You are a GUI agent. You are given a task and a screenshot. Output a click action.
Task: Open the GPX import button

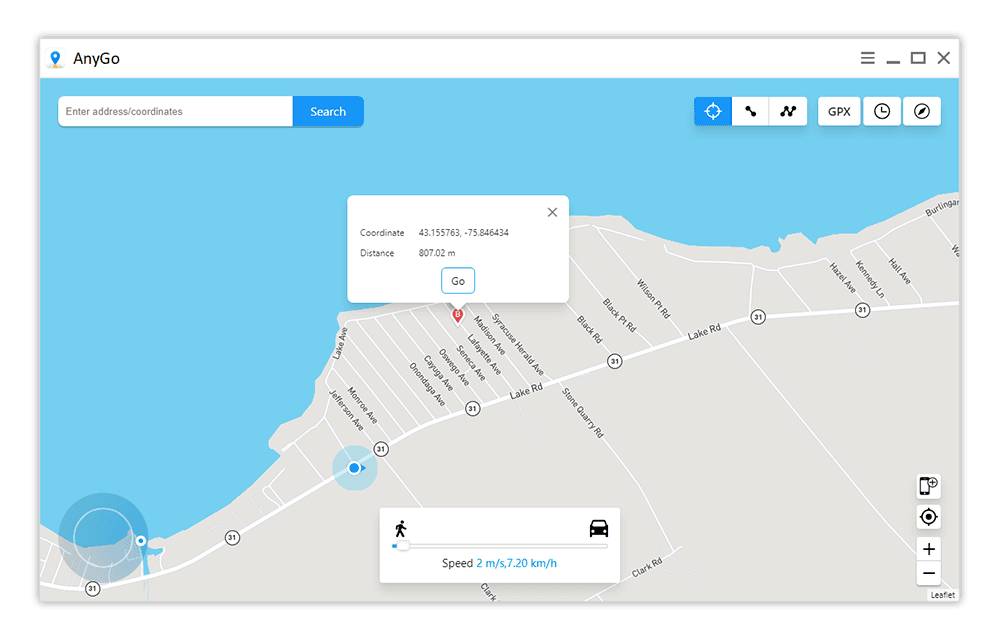839,112
